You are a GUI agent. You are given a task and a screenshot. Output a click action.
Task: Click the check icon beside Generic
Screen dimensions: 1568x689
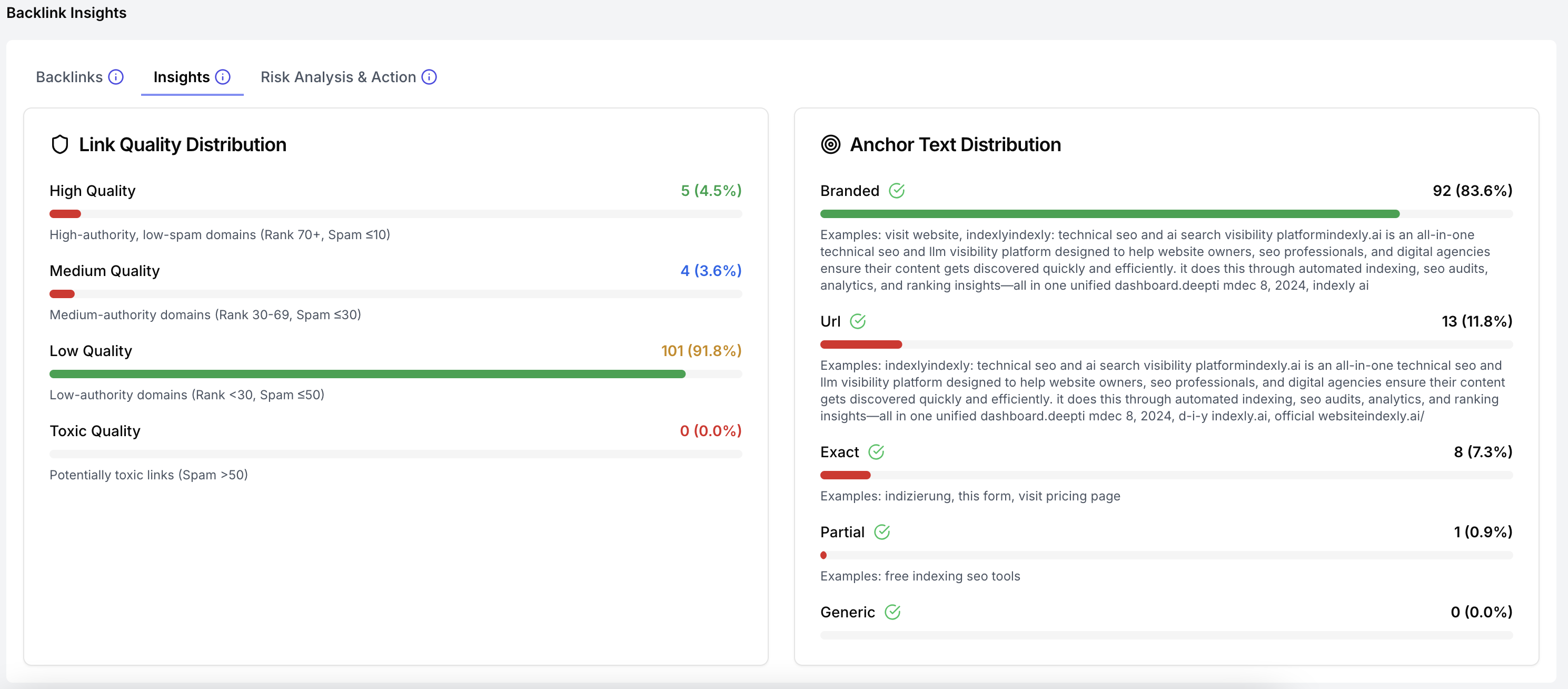click(x=892, y=612)
